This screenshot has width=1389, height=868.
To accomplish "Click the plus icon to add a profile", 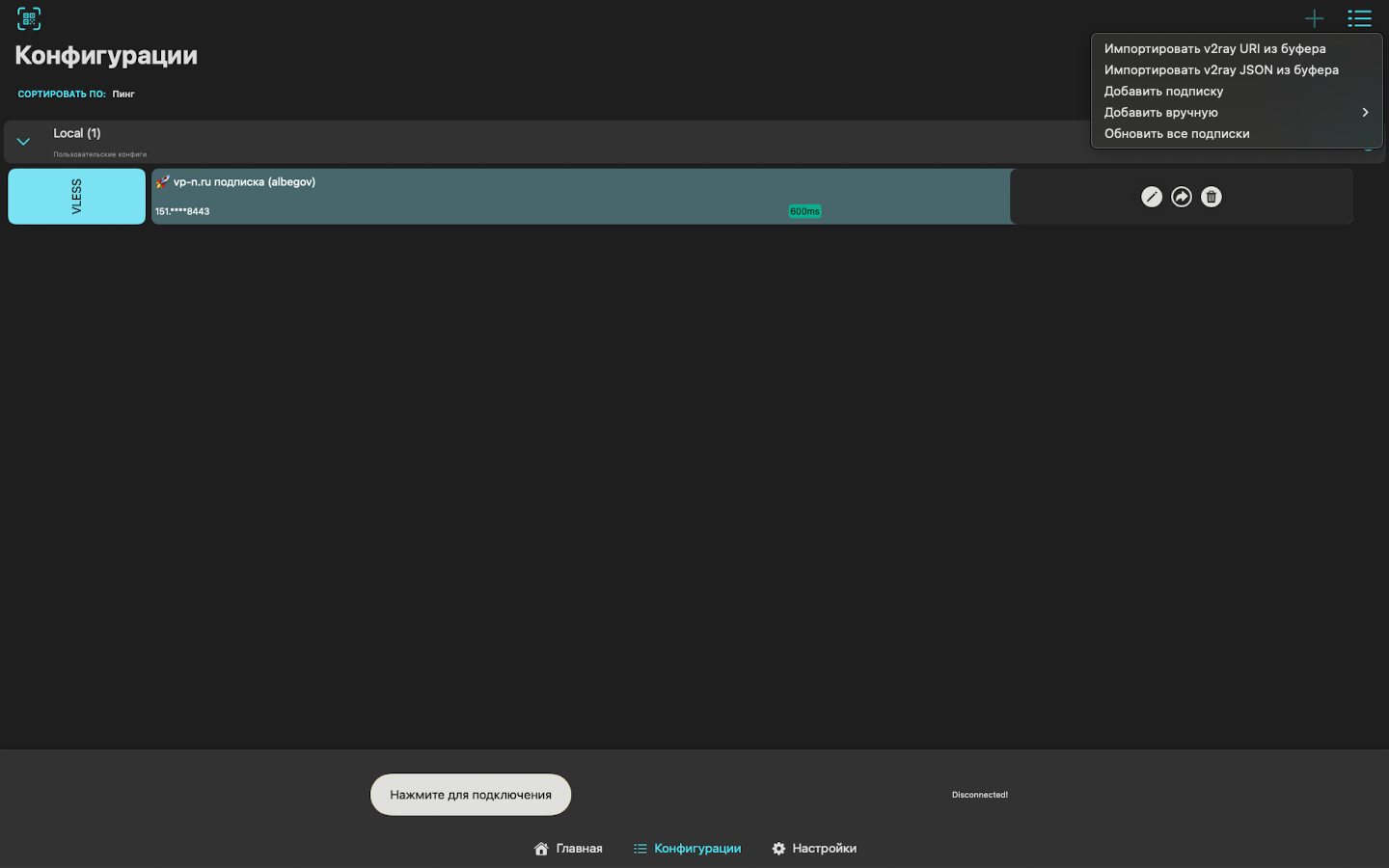I will pyautogui.click(x=1314, y=18).
